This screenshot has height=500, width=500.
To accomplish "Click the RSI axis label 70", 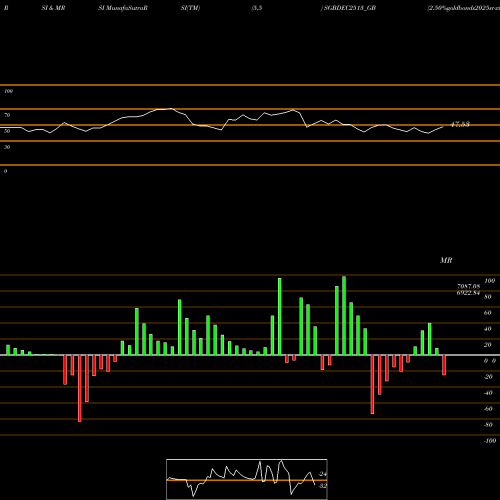I will point(7,115).
